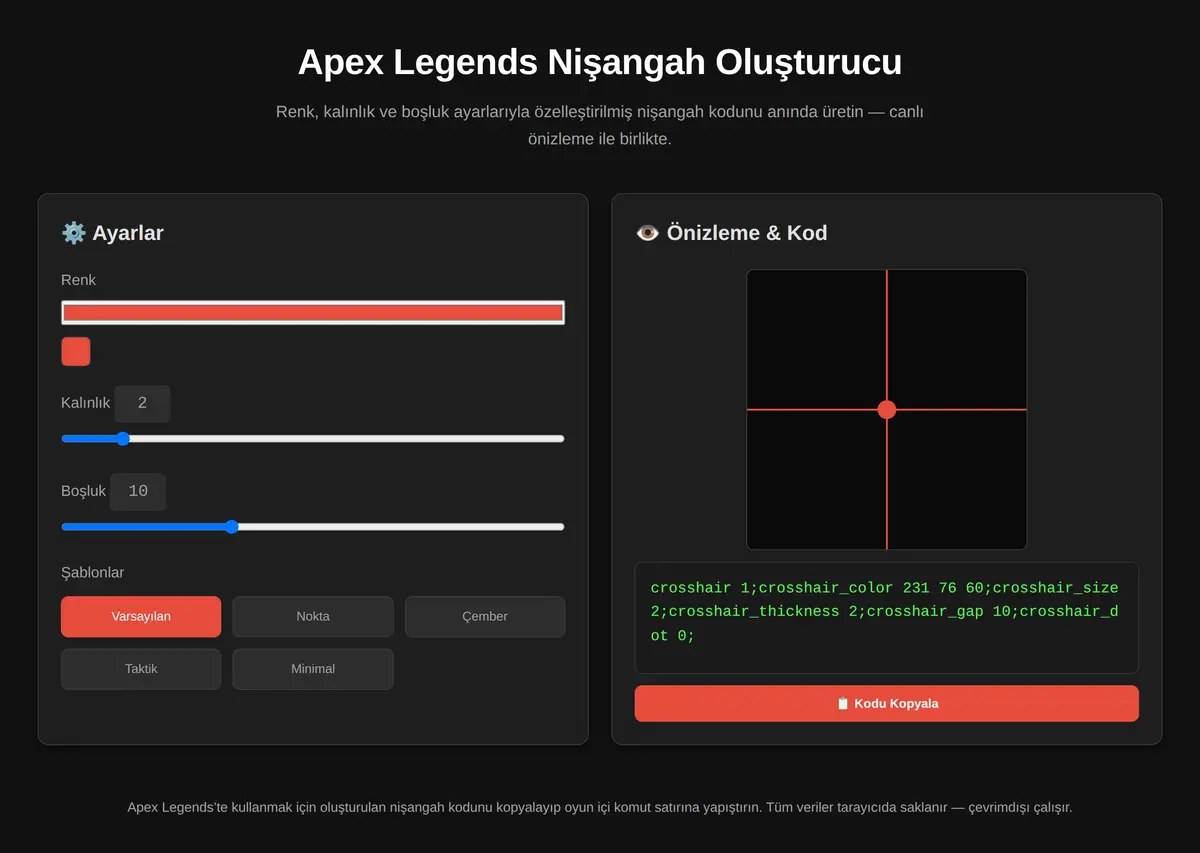
Task: Click the subtitle starting with Renk, kalınlık
Action: [x=600, y=125]
